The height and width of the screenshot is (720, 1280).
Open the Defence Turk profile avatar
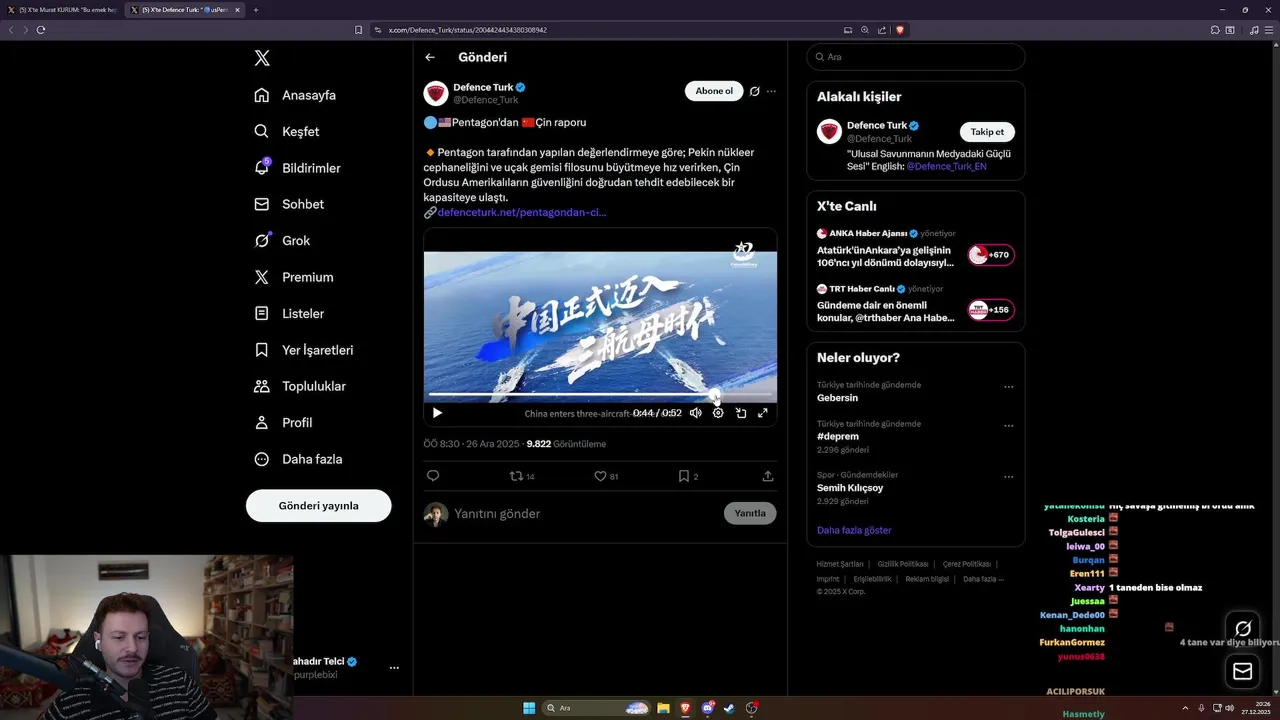(436, 93)
